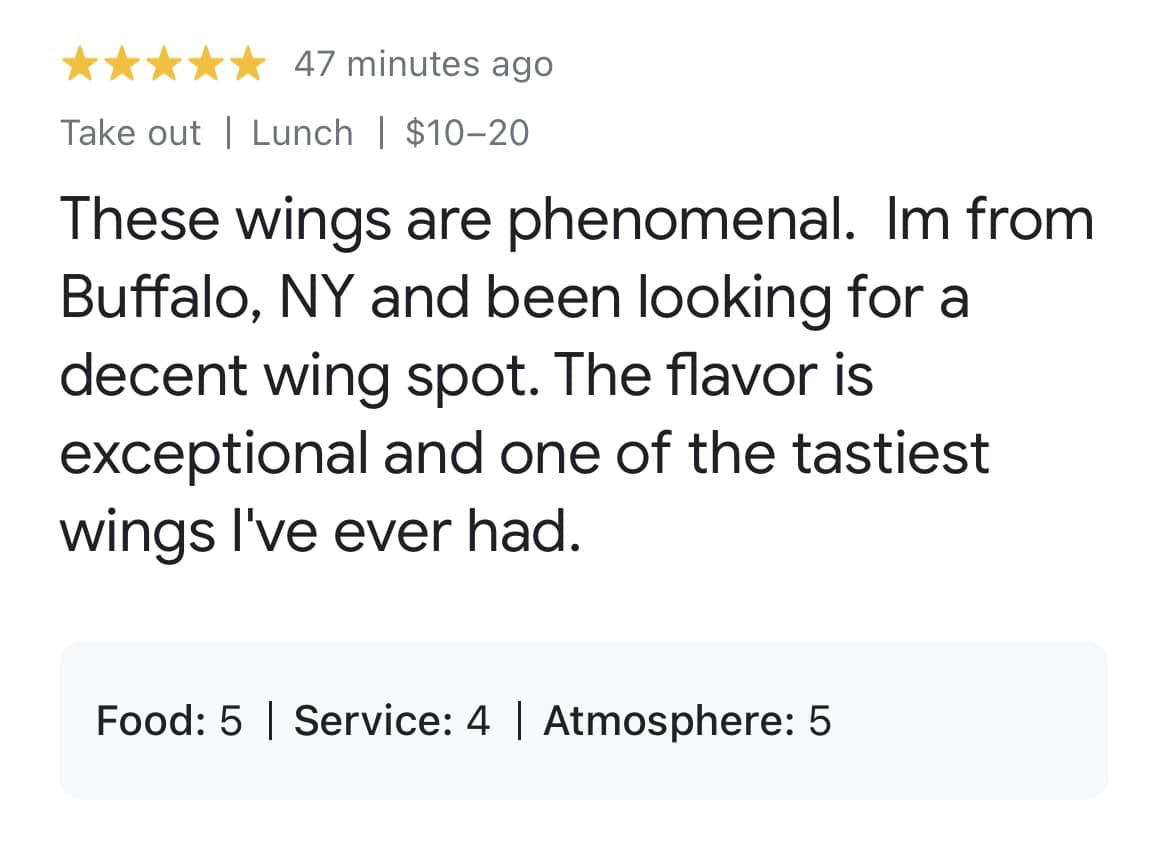Click 'wings I've ever had' closing line
The height and width of the screenshot is (859, 1169).
point(320,532)
